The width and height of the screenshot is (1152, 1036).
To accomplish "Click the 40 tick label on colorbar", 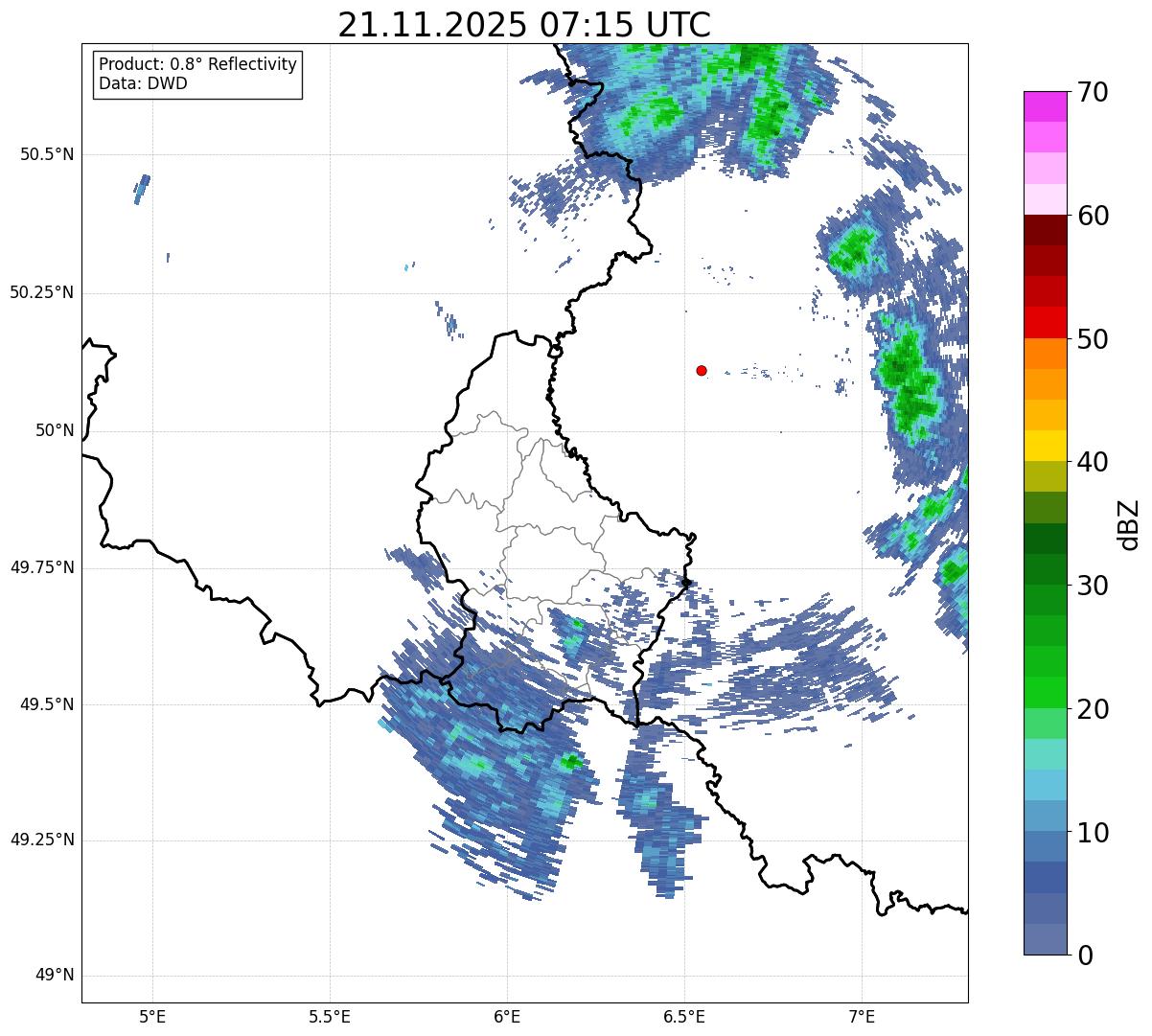I will click(x=1092, y=462).
